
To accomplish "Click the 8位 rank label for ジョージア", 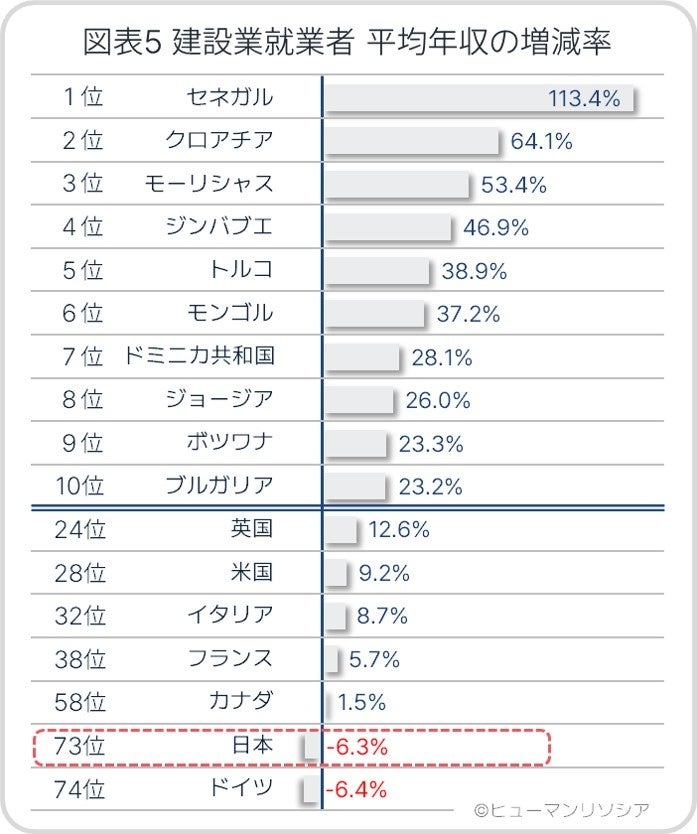I will coord(82,400).
